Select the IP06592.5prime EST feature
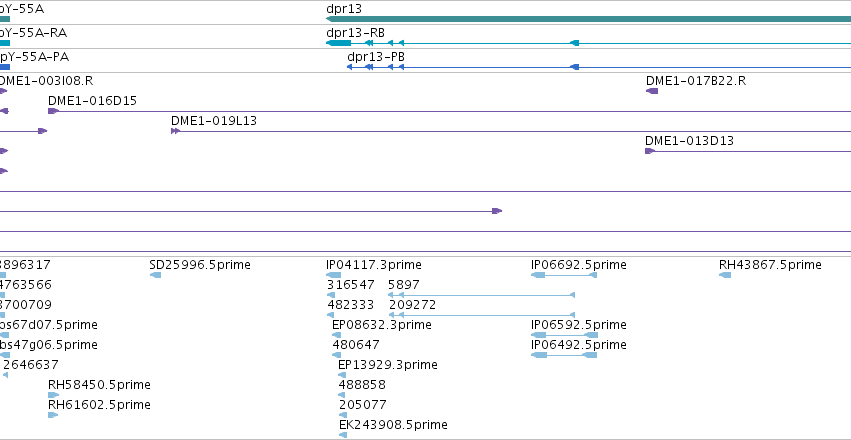The height and width of the screenshot is (440, 851). (564, 335)
